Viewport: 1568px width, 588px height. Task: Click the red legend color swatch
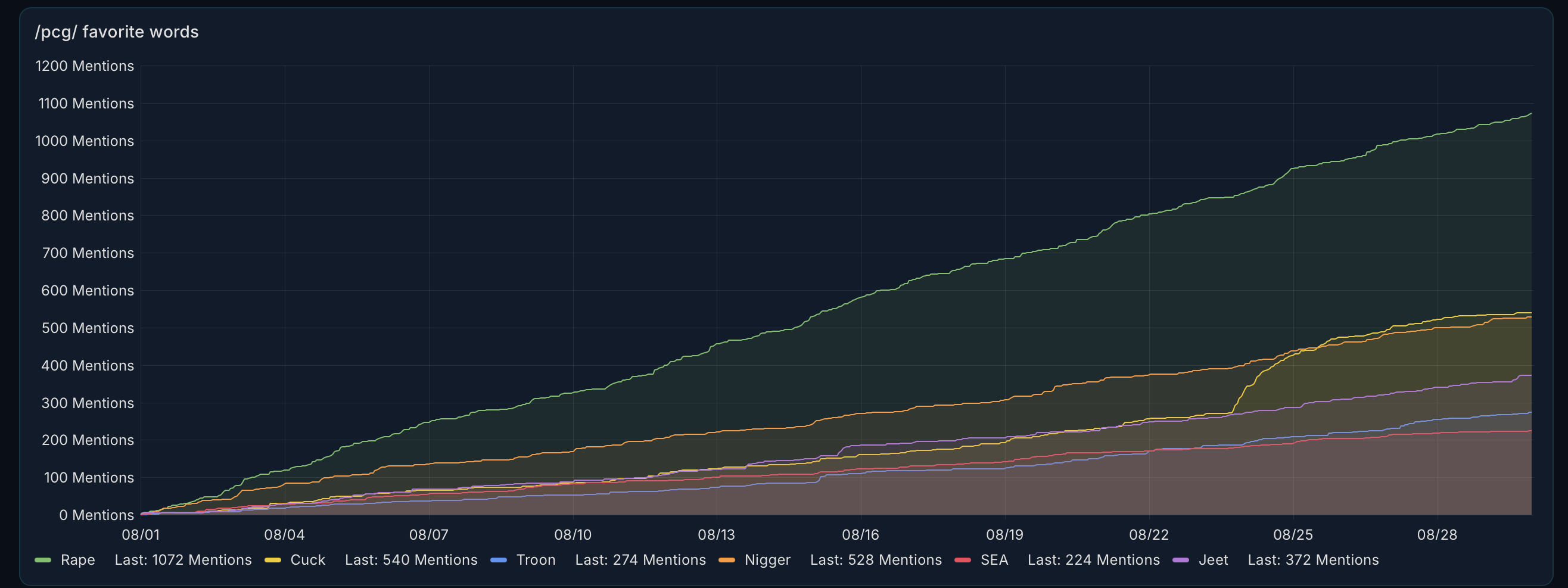tap(963, 560)
